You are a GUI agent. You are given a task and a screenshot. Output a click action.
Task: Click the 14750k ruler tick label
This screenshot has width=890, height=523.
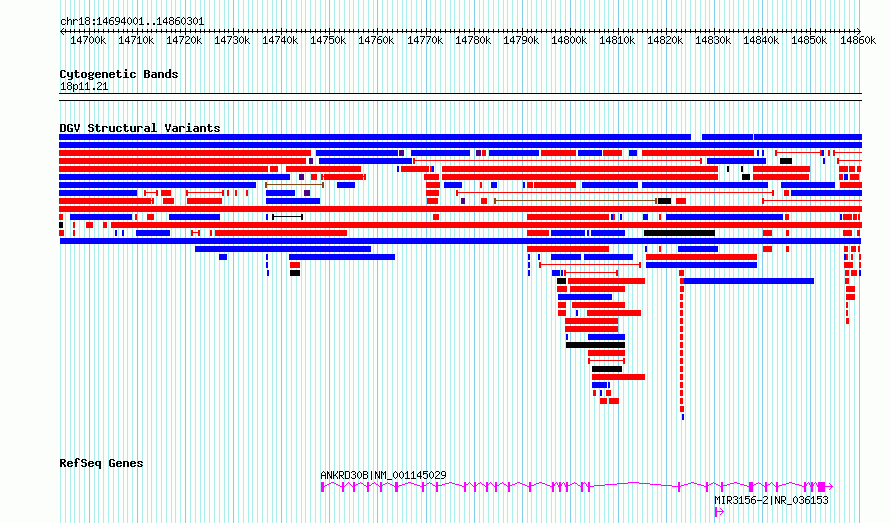point(328,40)
